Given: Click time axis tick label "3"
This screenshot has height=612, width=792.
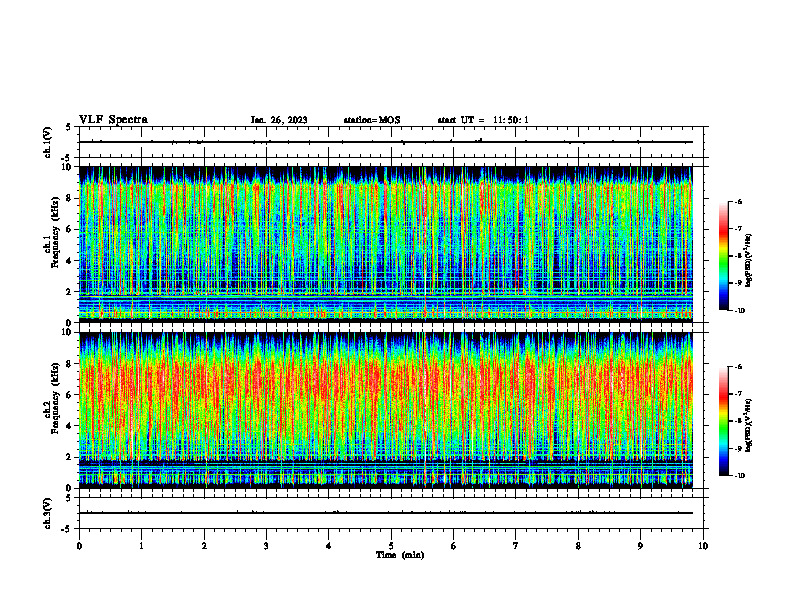Looking at the screenshot, I should [266, 546].
